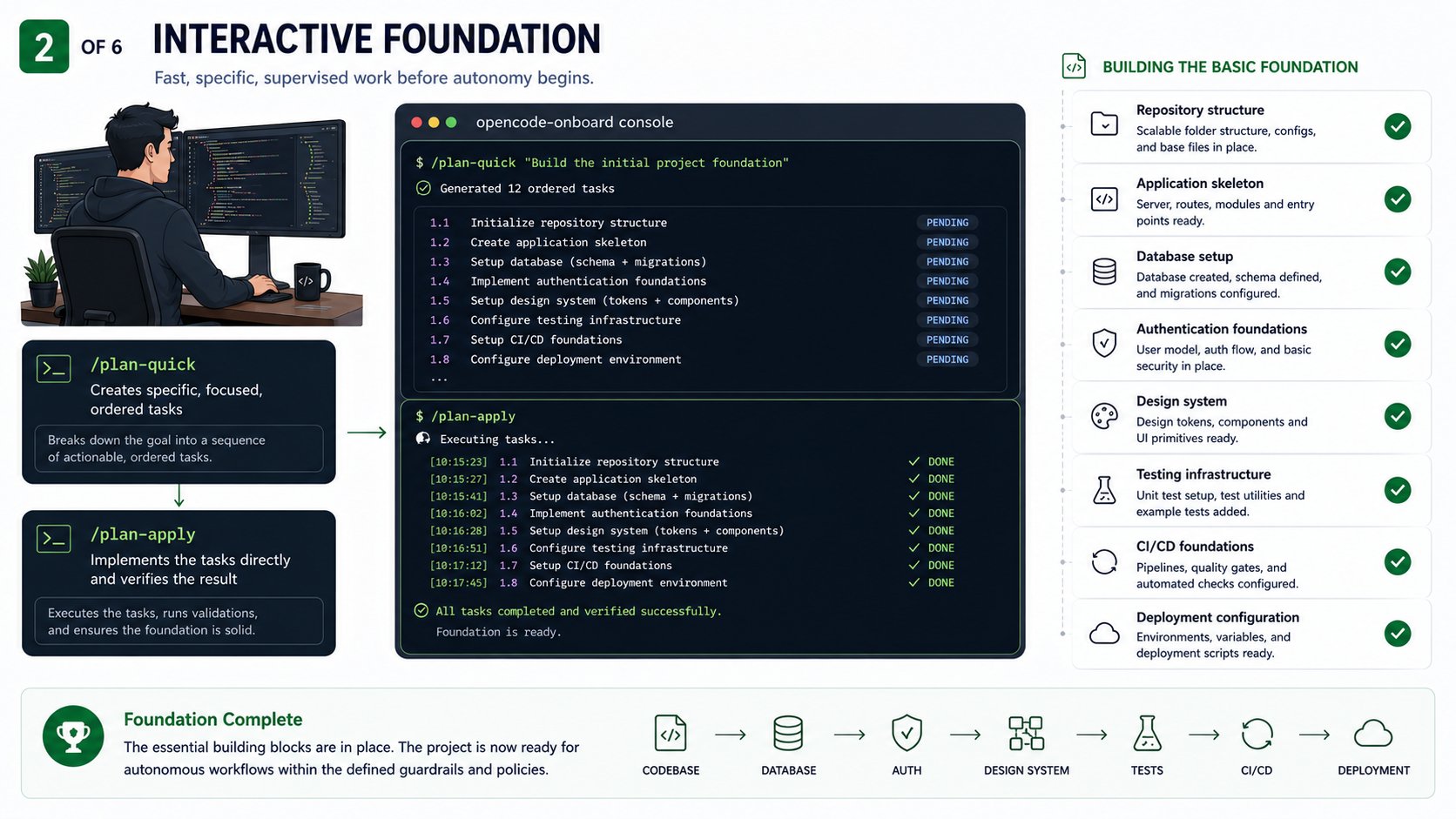The image size is (1456, 819).
Task: Click the Testing infrastructure flask icon
Action: pos(1104,490)
